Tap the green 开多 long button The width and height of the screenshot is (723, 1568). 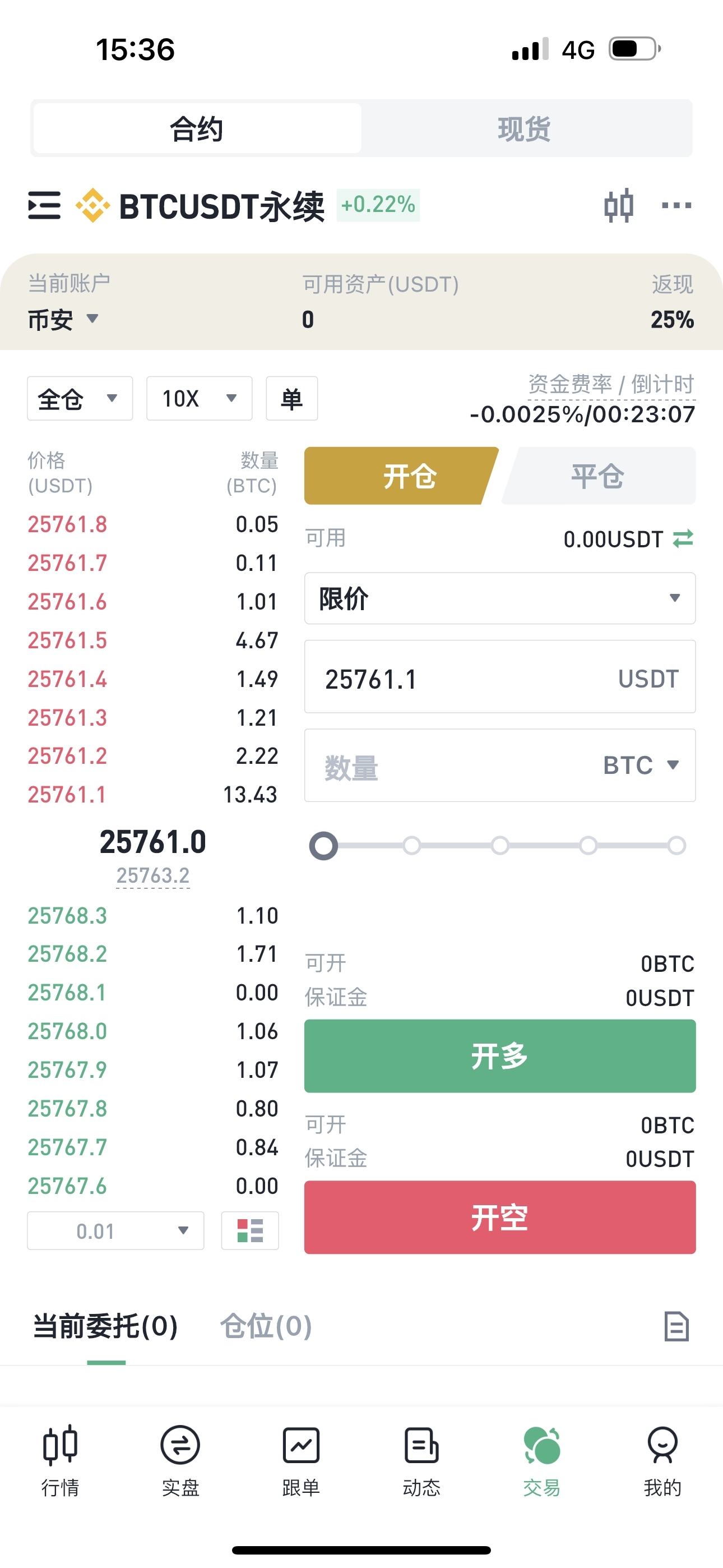pos(499,1056)
